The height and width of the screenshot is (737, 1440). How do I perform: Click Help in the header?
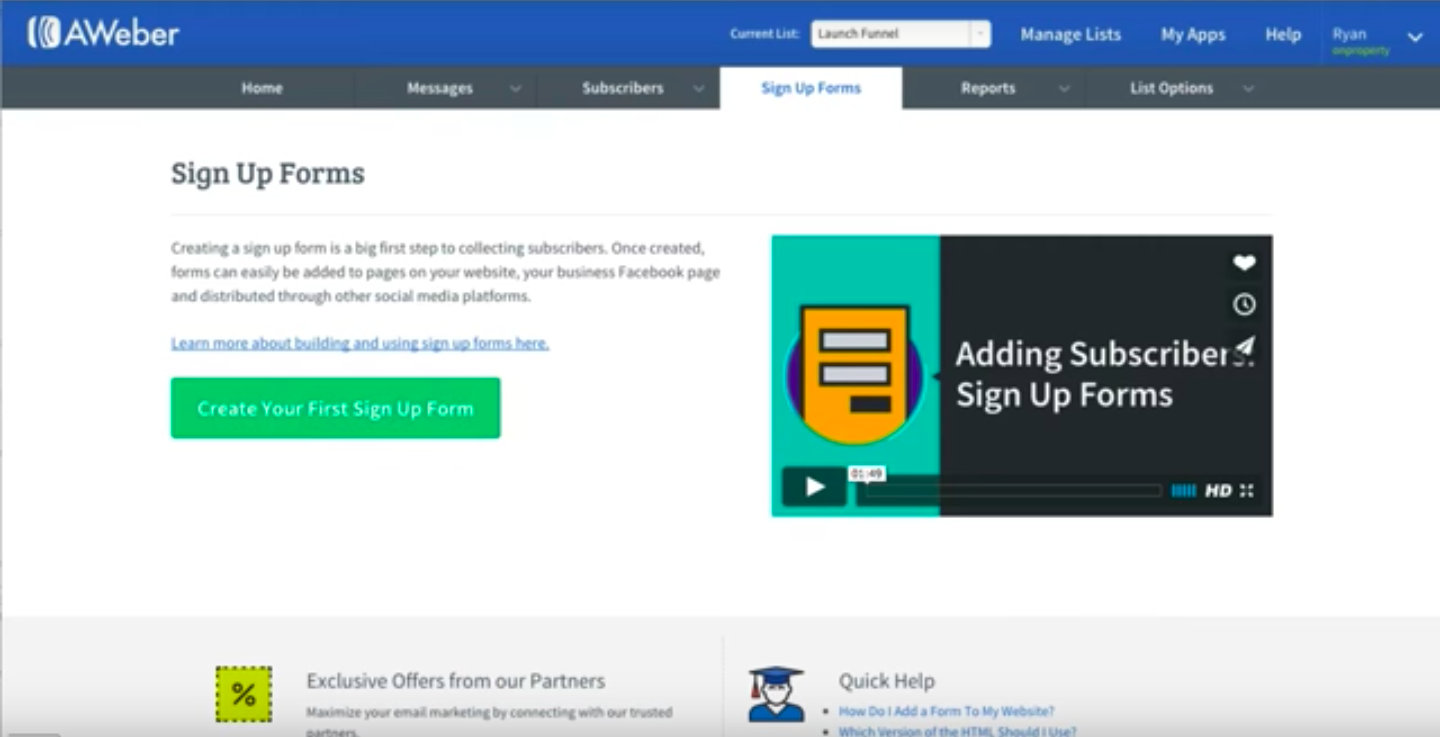coord(1283,34)
